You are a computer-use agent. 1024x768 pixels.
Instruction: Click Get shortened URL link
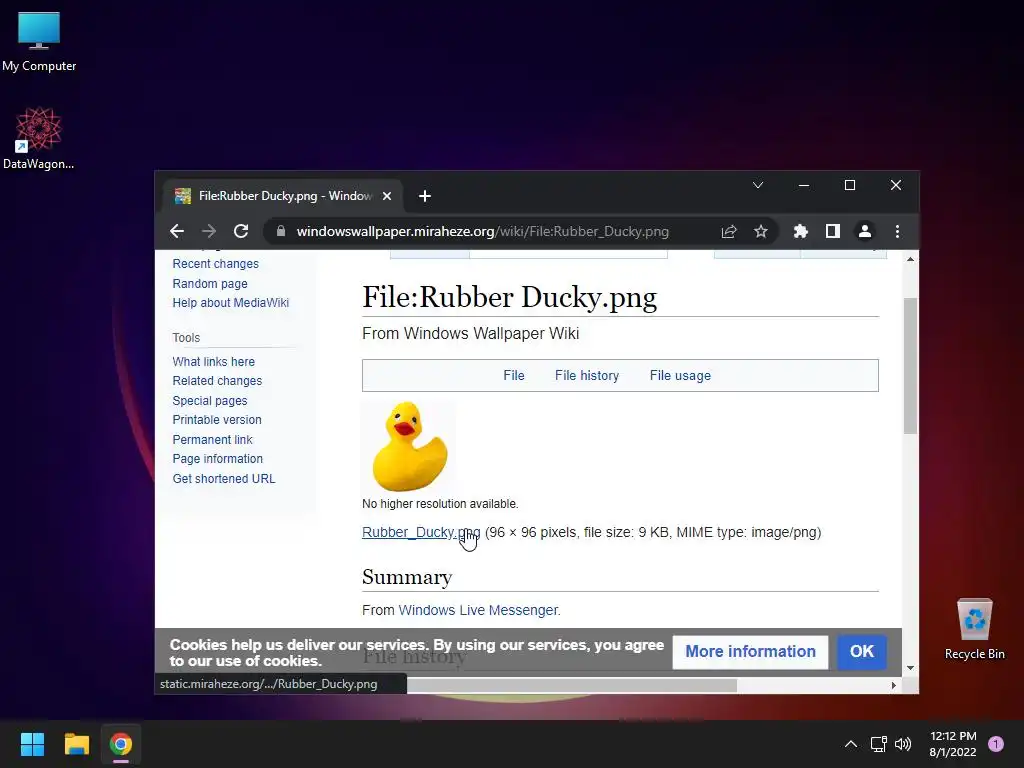[x=224, y=479]
